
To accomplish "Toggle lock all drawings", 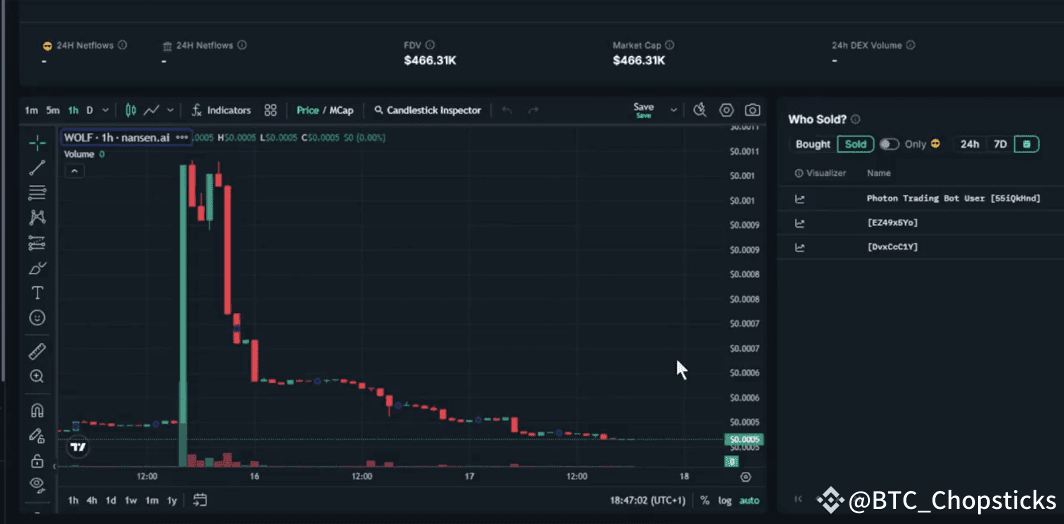I will coord(37,461).
